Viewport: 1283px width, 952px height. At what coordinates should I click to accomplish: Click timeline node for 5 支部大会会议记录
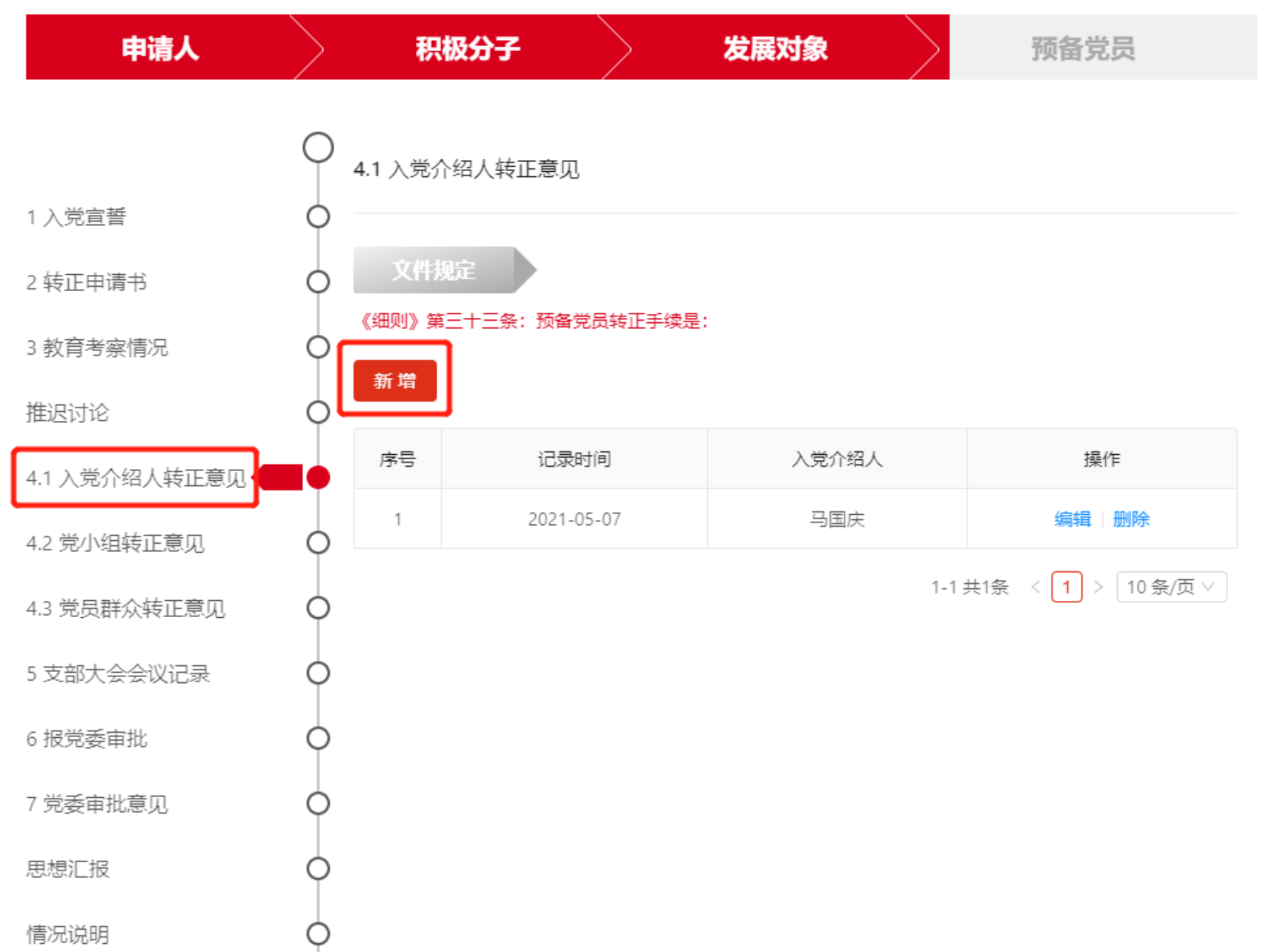point(318,673)
